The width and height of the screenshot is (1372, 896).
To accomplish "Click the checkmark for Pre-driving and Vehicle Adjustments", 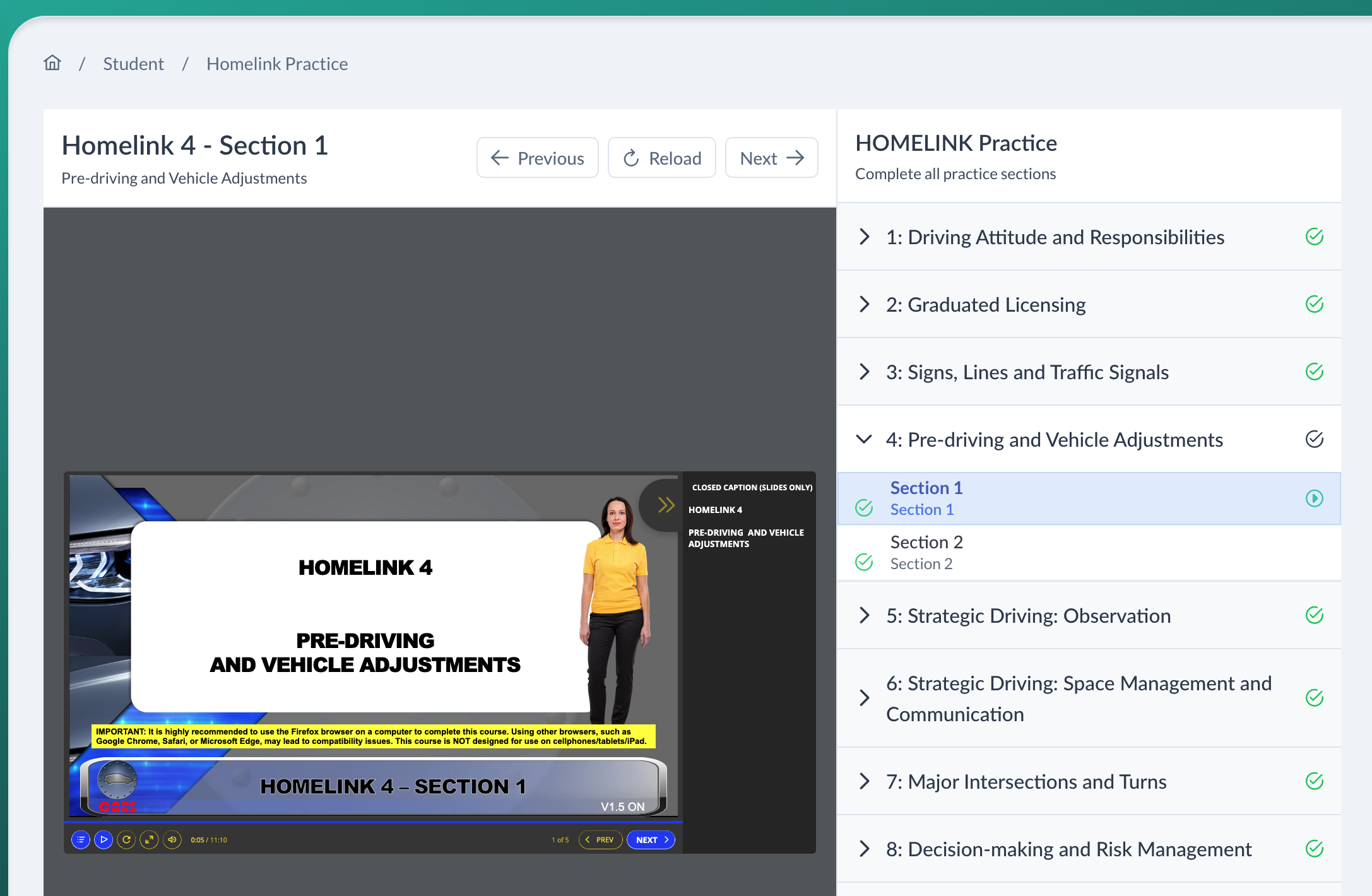I will pyautogui.click(x=1314, y=440).
